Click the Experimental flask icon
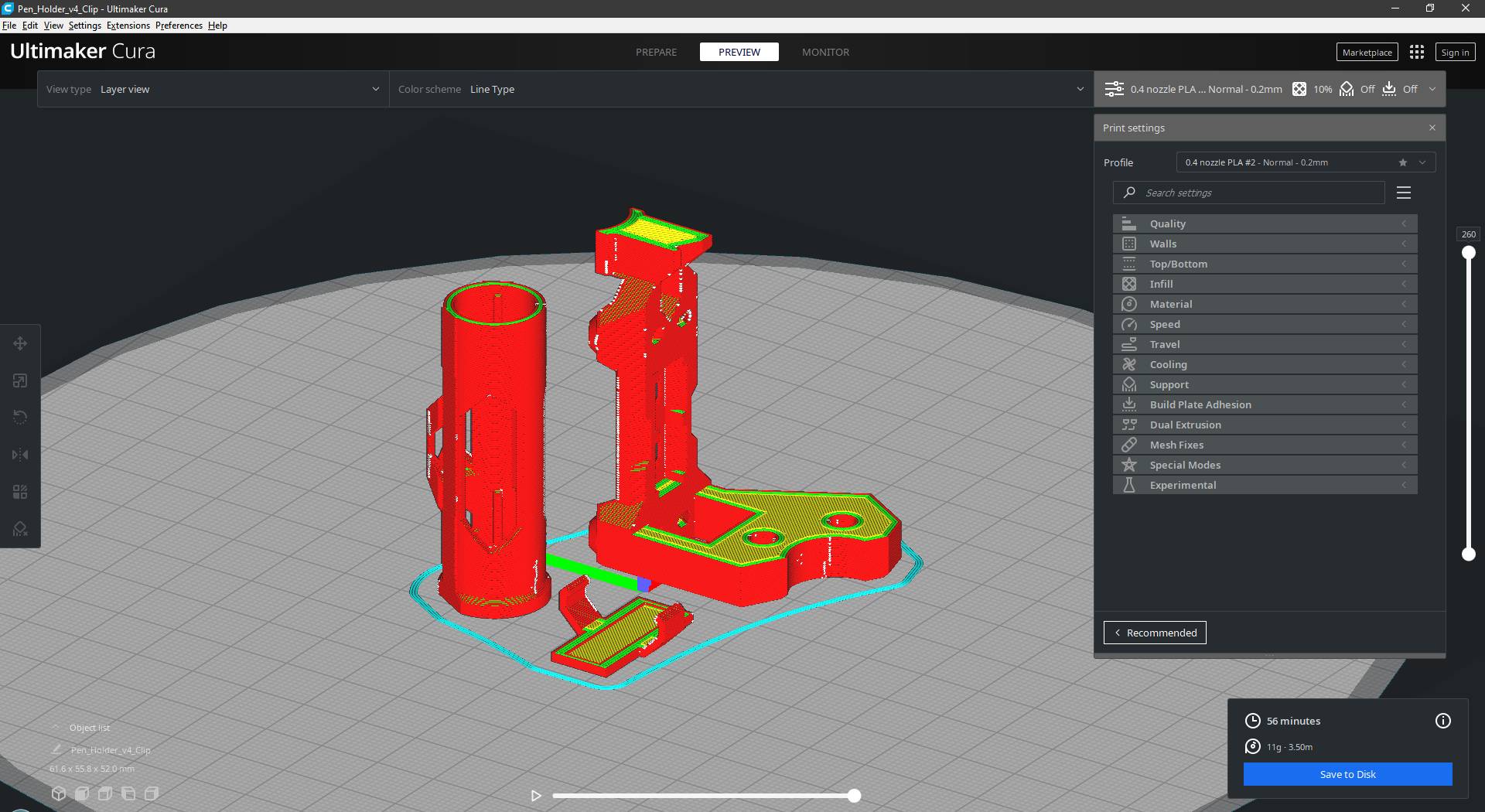 point(1129,485)
